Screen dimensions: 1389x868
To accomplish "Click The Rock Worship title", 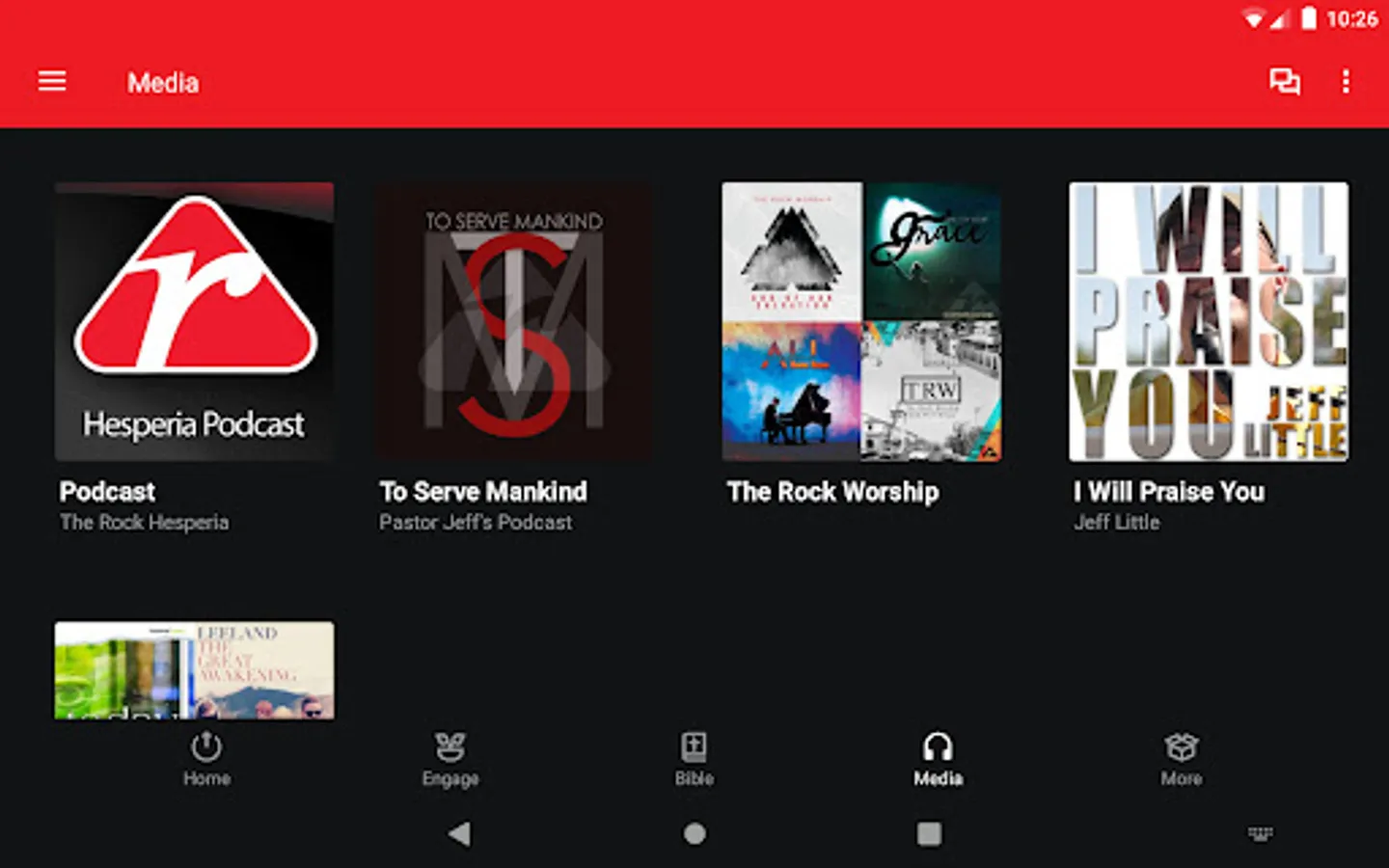I will 833,492.
